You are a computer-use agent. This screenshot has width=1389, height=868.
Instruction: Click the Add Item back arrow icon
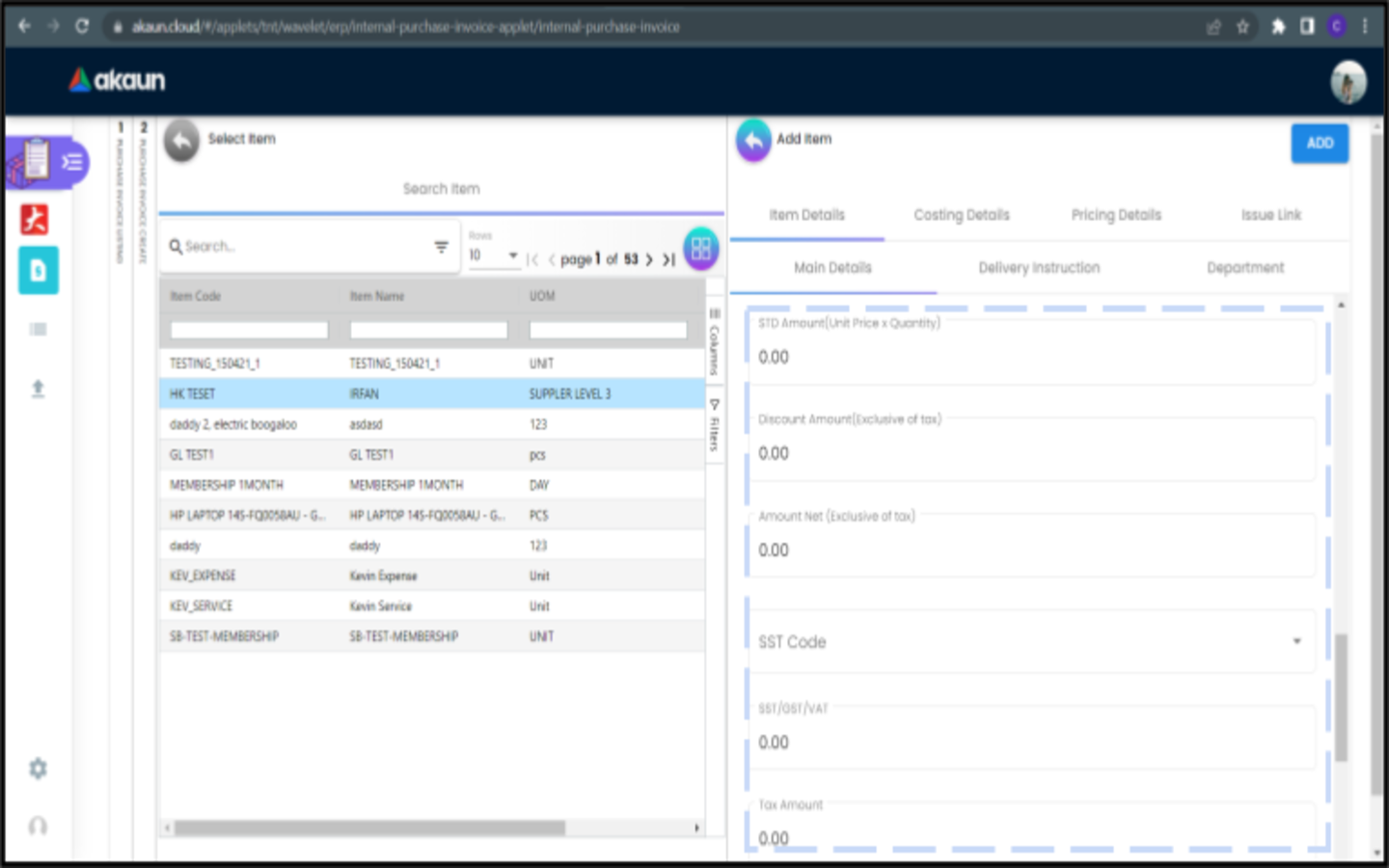coord(753,141)
